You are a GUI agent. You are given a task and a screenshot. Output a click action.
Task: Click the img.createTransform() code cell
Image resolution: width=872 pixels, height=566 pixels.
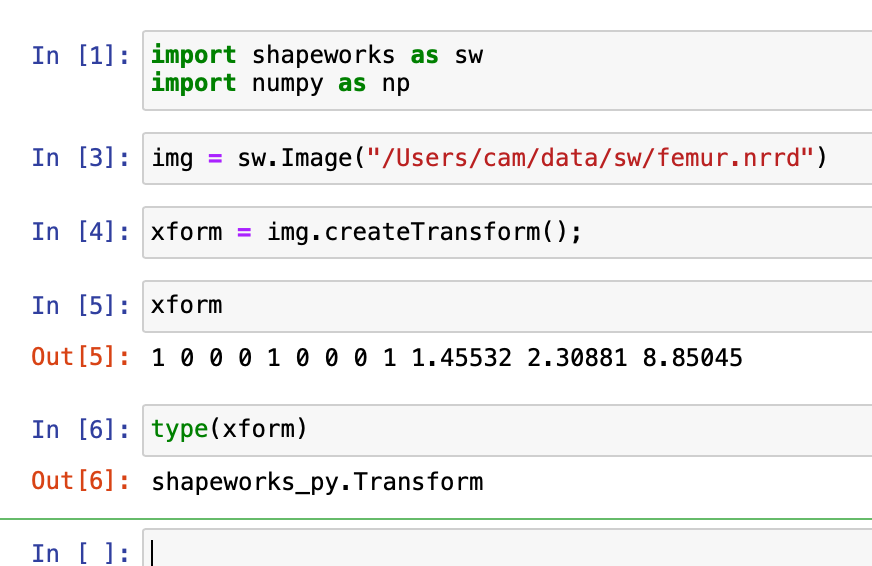(x=507, y=232)
